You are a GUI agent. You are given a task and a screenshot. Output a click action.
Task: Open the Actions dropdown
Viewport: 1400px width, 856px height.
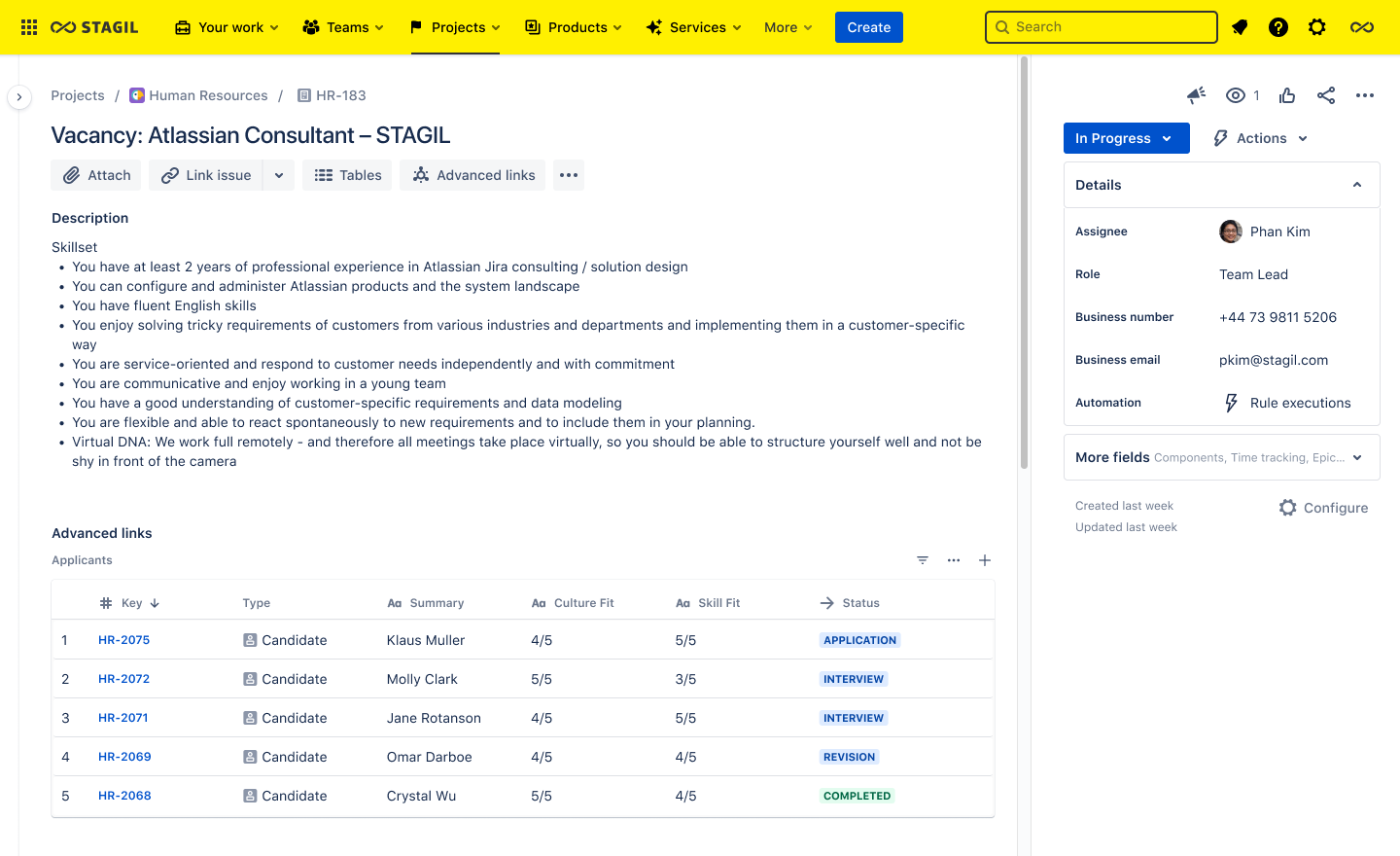click(1260, 138)
